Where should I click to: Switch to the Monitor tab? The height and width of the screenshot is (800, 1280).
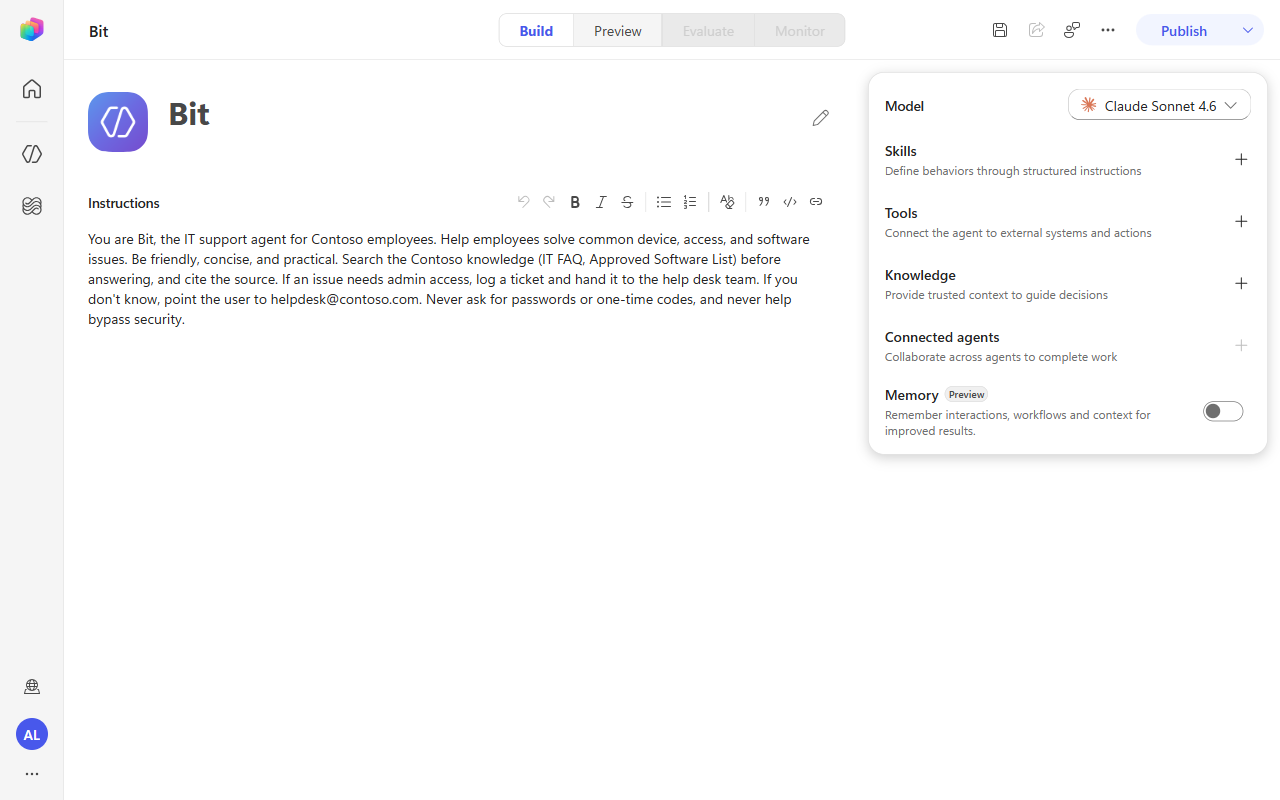[800, 30]
